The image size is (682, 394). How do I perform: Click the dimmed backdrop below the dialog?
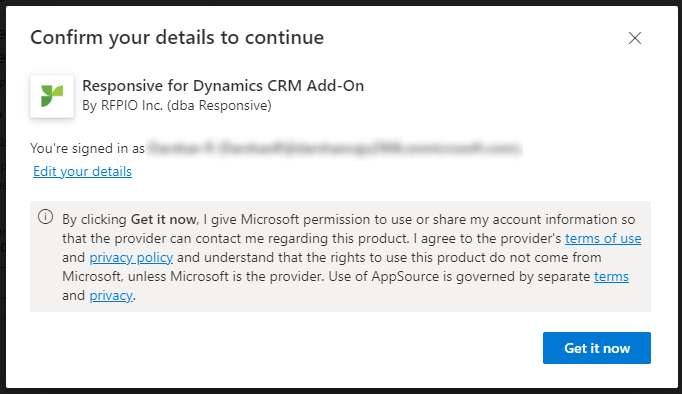pos(341,391)
